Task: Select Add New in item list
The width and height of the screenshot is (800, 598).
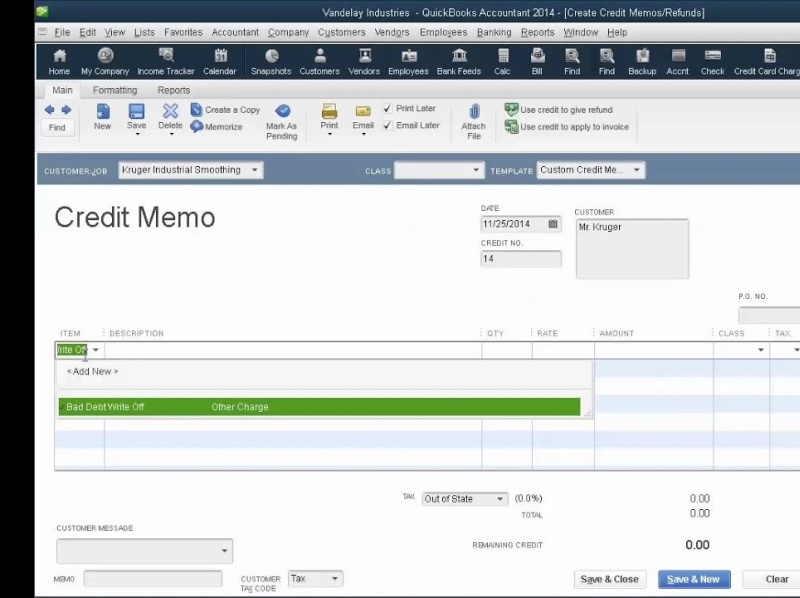Action: pyautogui.click(x=92, y=371)
